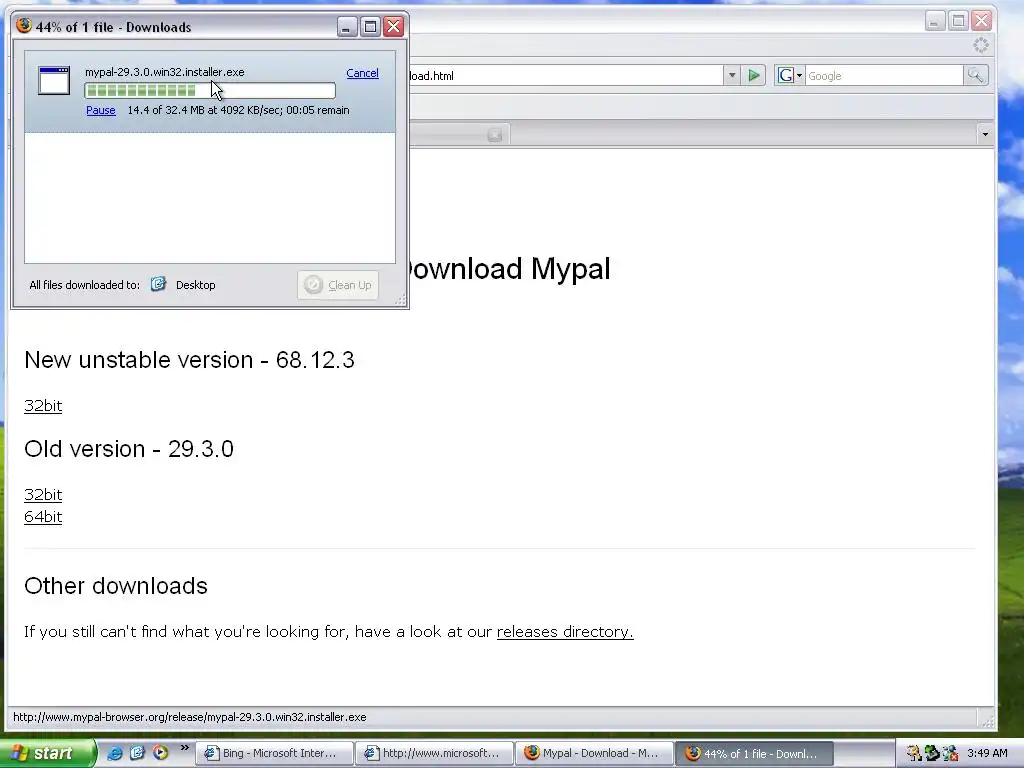
Task: Click the 3:49 AM clock
Action: [987, 754]
